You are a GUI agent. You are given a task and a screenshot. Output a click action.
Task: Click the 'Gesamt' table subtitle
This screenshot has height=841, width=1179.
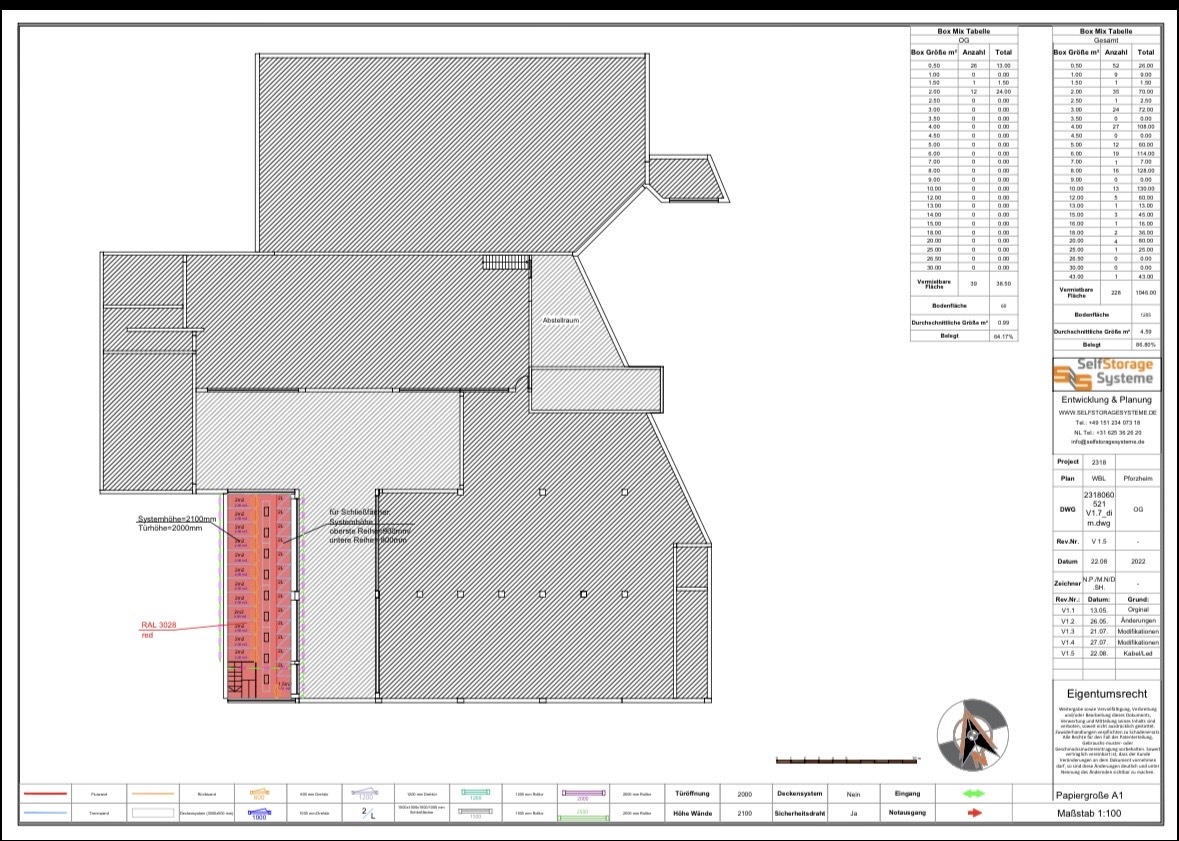click(x=1106, y=41)
